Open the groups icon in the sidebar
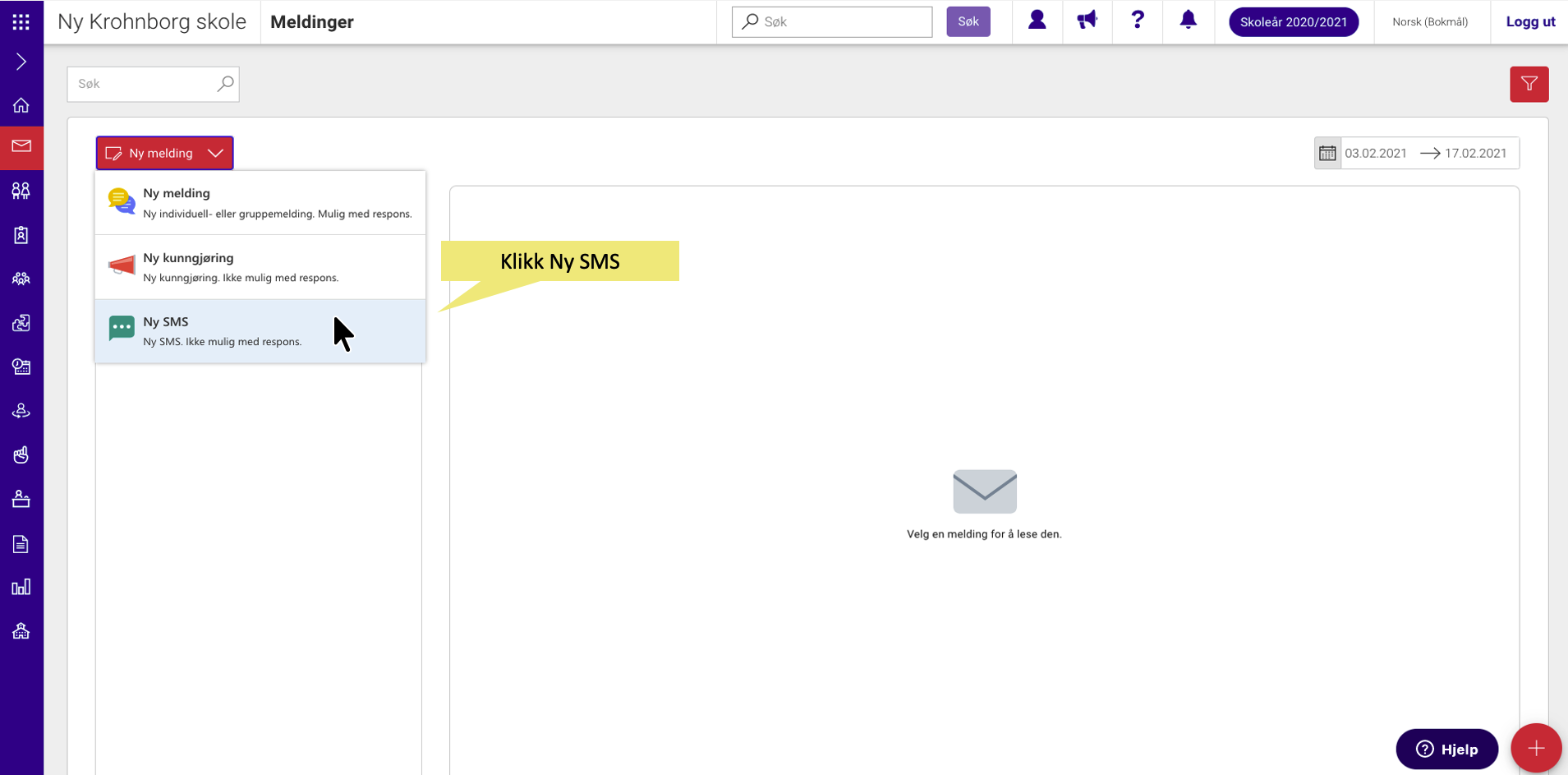Viewport: 1568px width, 775px height. [x=21, y=279]
